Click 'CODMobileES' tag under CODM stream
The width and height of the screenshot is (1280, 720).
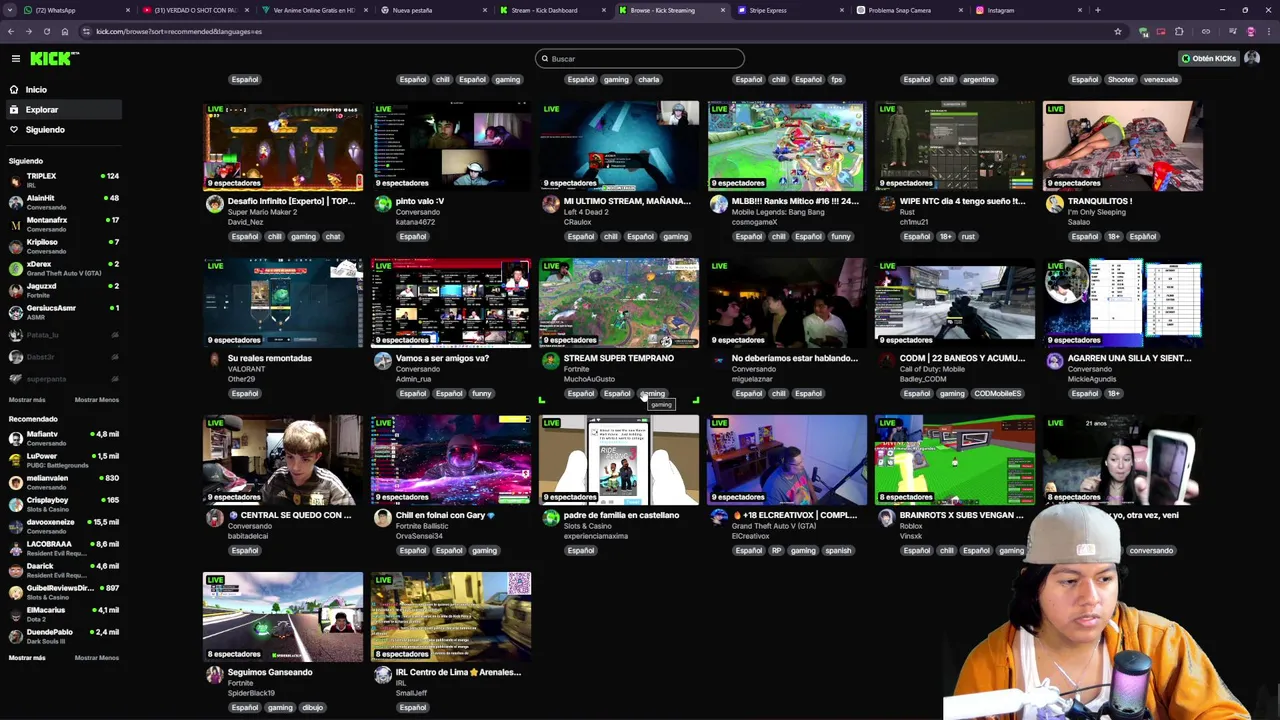coord(997,394)
